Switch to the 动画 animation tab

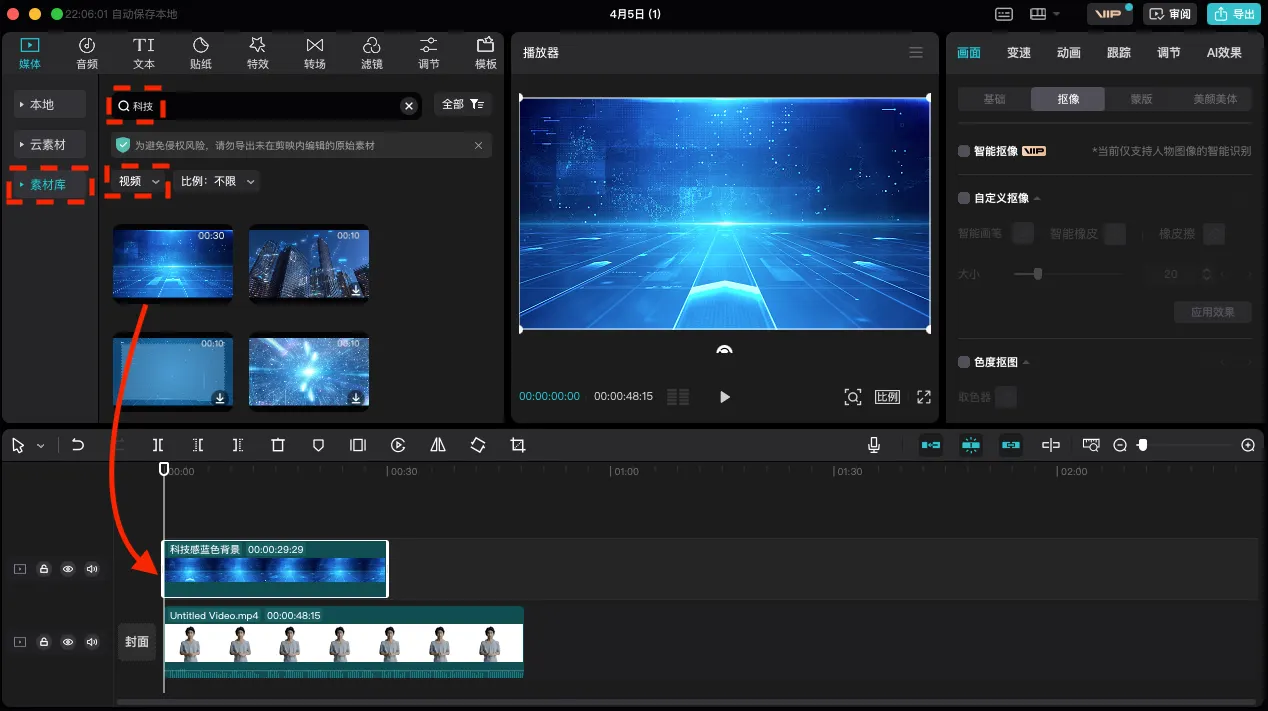tap(1069, 53)
